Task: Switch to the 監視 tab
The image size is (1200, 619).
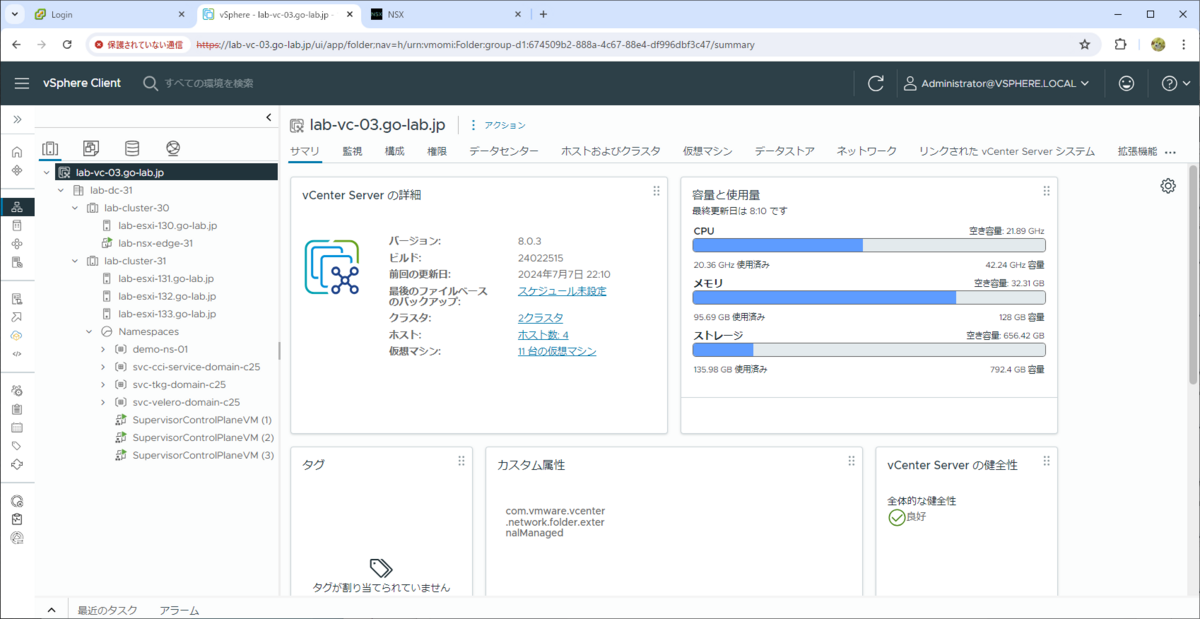Action: pos(352,151)
